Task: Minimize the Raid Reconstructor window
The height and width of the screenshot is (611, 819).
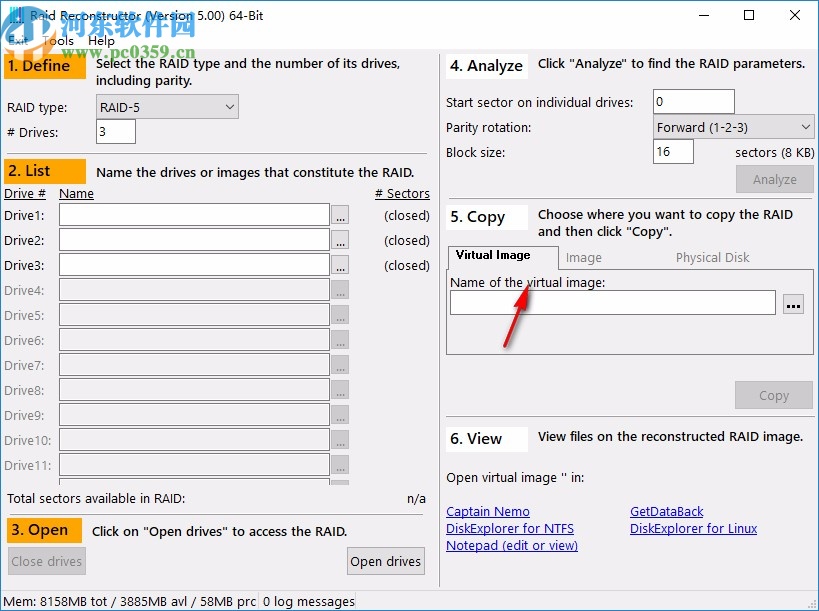Action: click(704, 15)
